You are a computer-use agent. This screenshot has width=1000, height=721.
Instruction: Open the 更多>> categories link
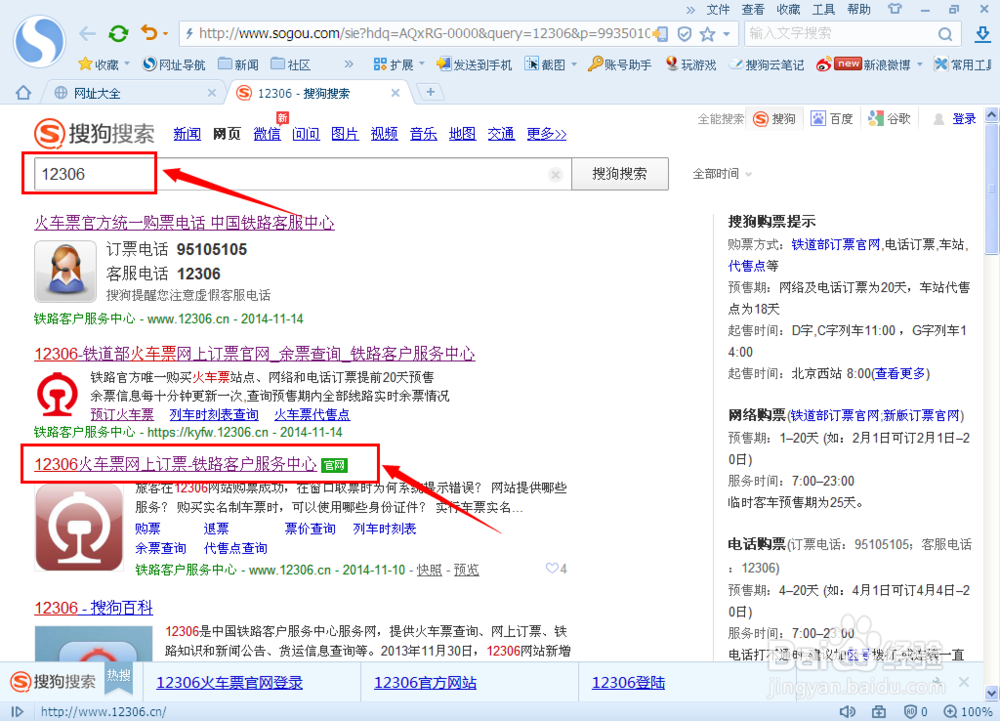click(547, 134)
